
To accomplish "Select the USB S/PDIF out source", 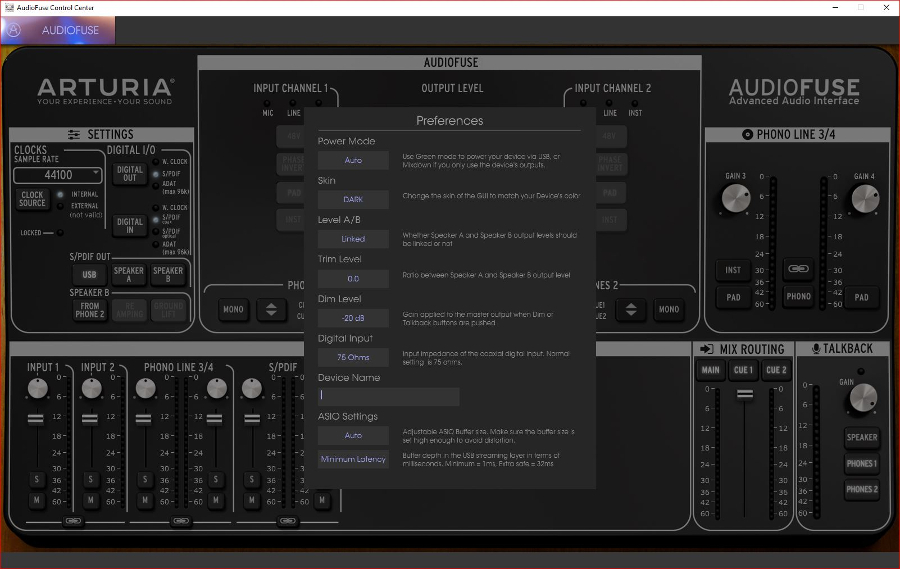I will (90, 274).
